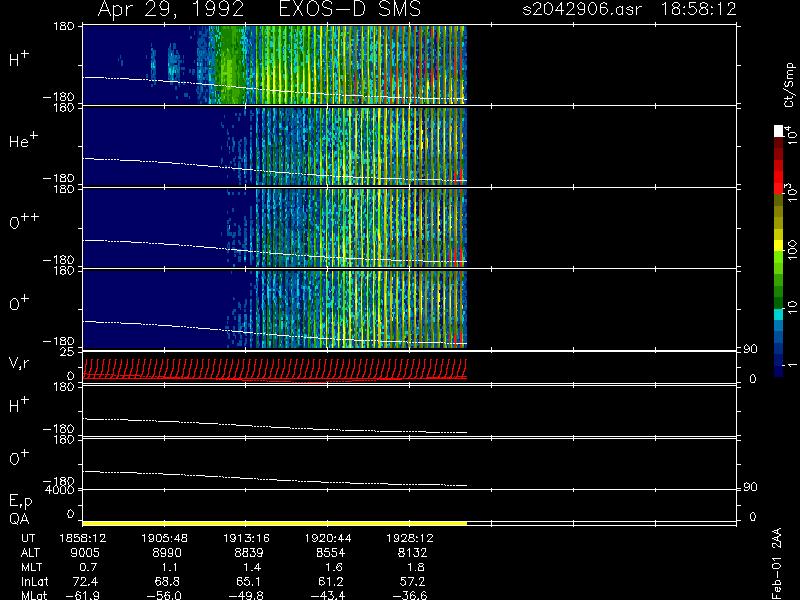The width and height of the screenshot is (800, 600).
Task: Click the header time "18:58:12"
Action: pos(698,9)
